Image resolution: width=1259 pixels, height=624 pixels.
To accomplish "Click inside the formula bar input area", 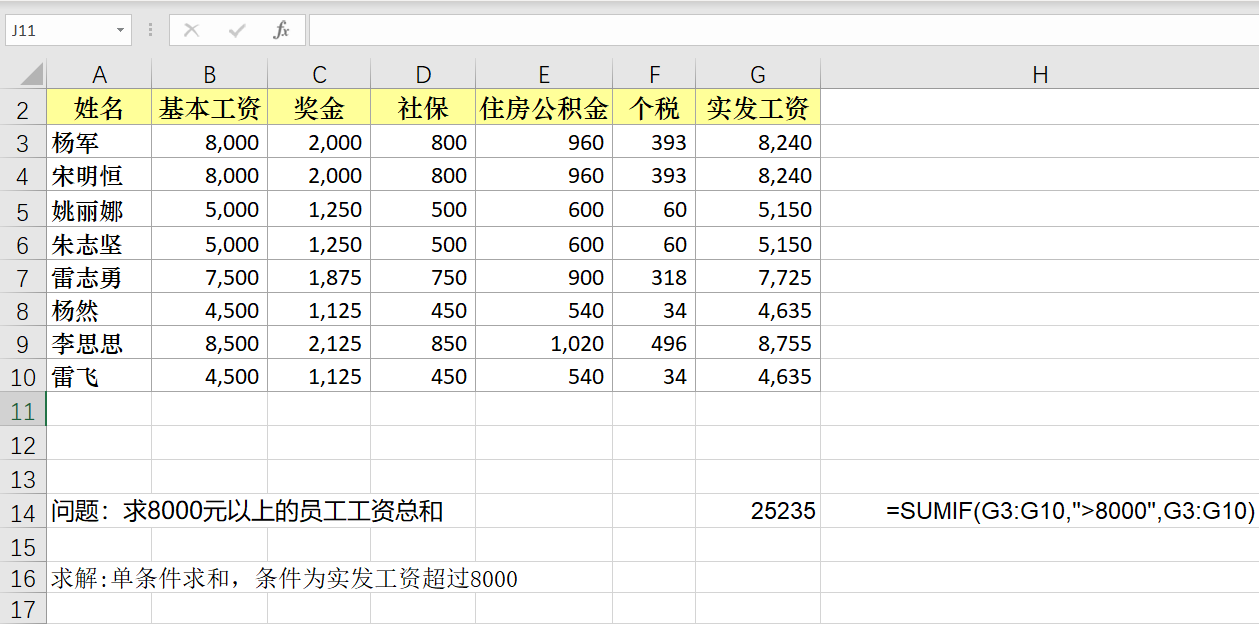I will (x=783, y=30).
